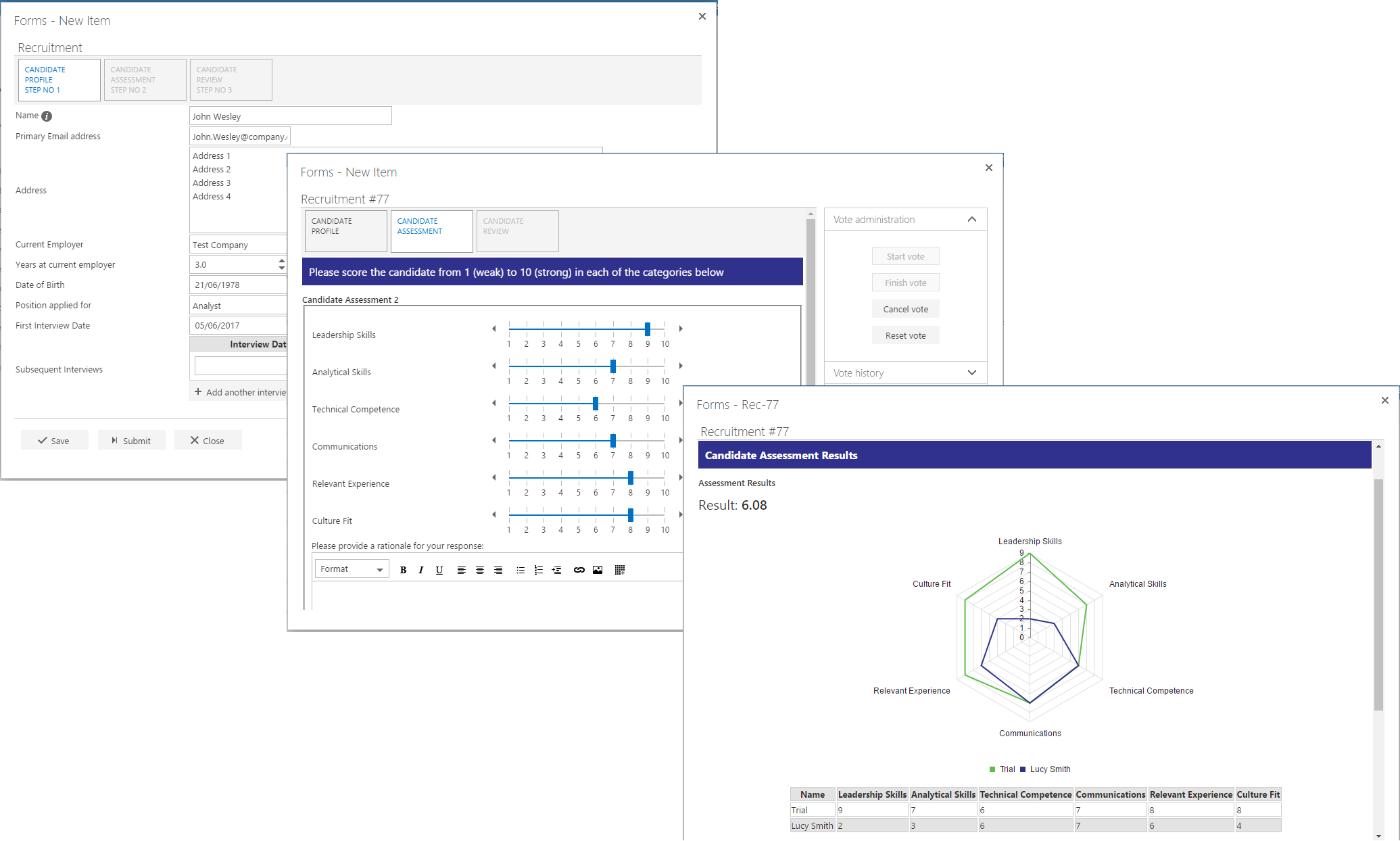Click the Name input field
Viewport: 1400px width, 841px height.
pyautogui.click(x=291, y=116)
